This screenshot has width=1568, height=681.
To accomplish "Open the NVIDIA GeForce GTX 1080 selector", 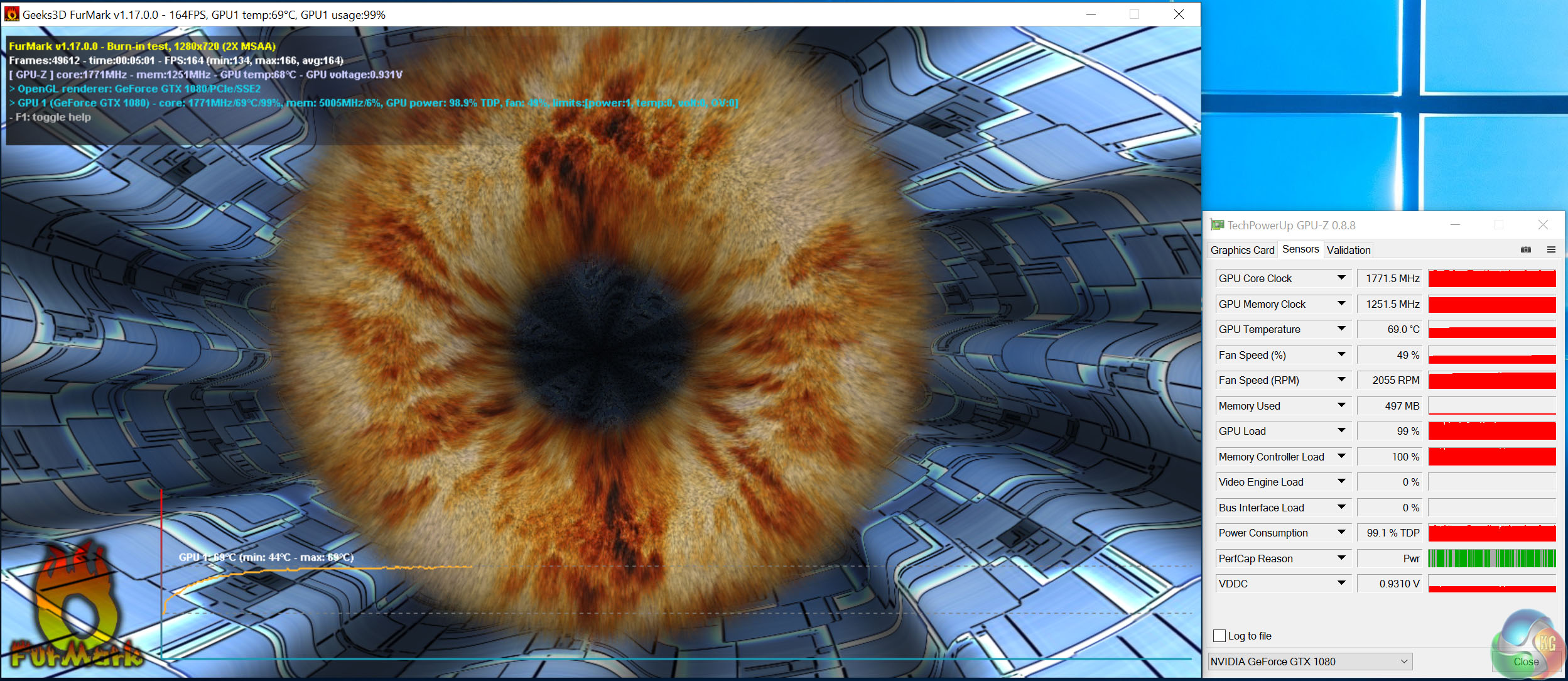I will click(x=1310, y=662).
